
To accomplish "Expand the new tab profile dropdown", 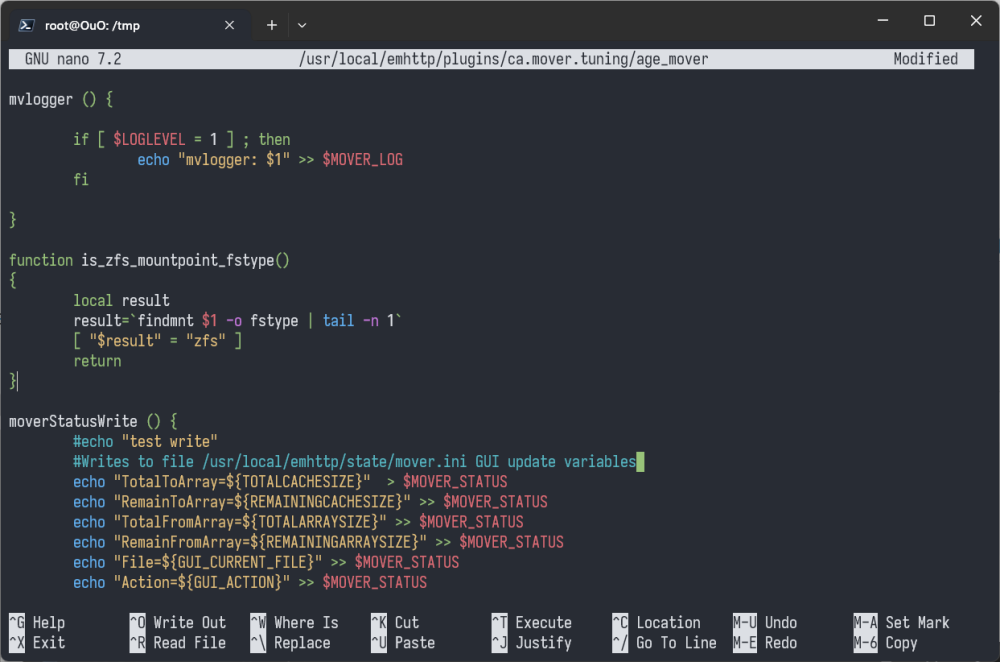I will [302, 26].
